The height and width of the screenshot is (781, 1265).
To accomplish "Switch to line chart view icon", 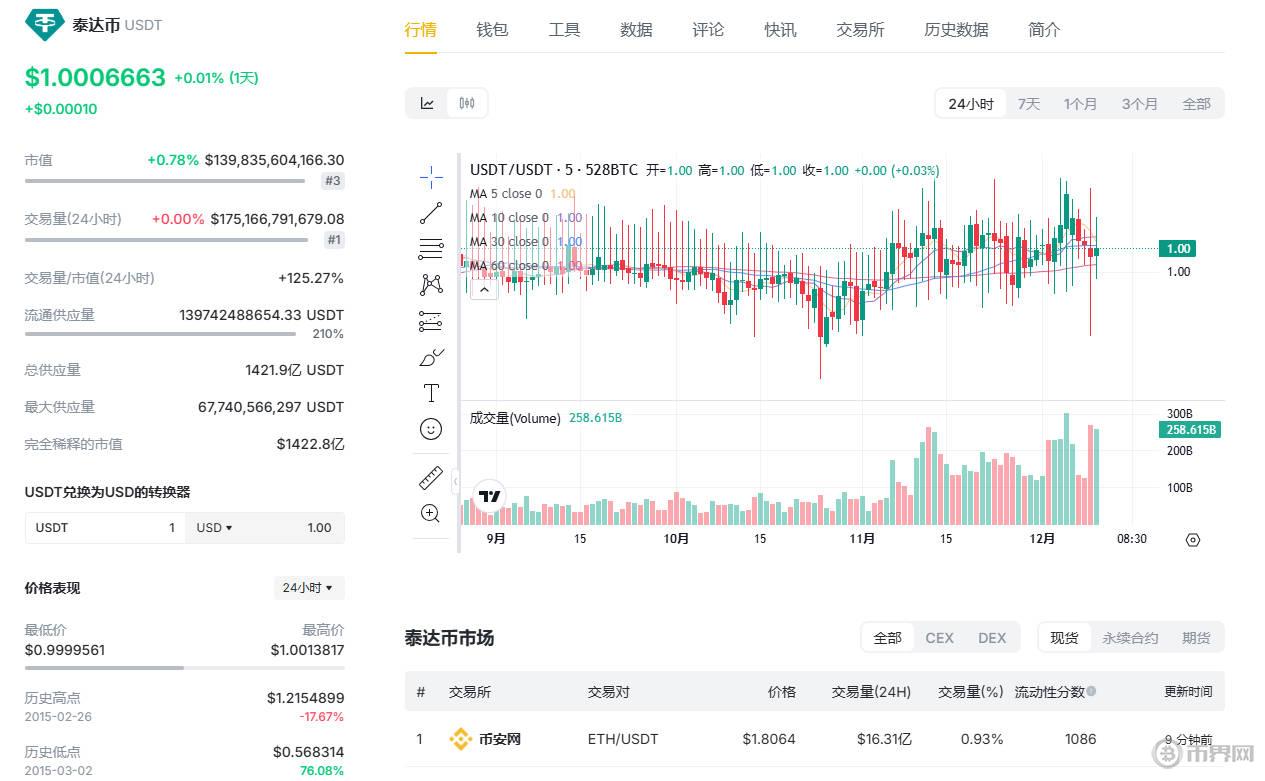I will click(427, 103).
